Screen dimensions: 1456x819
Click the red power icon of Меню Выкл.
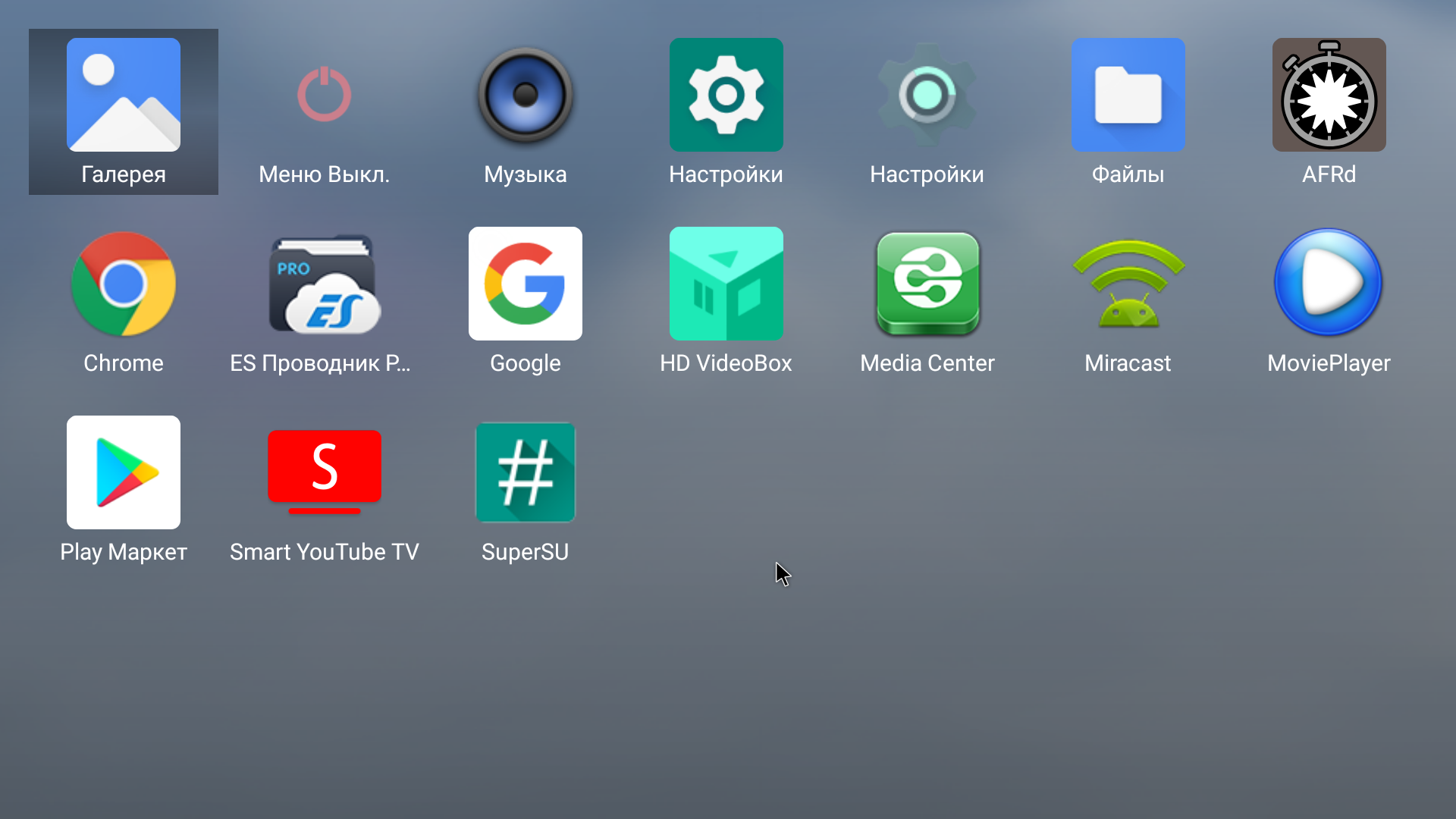point(325,95)
